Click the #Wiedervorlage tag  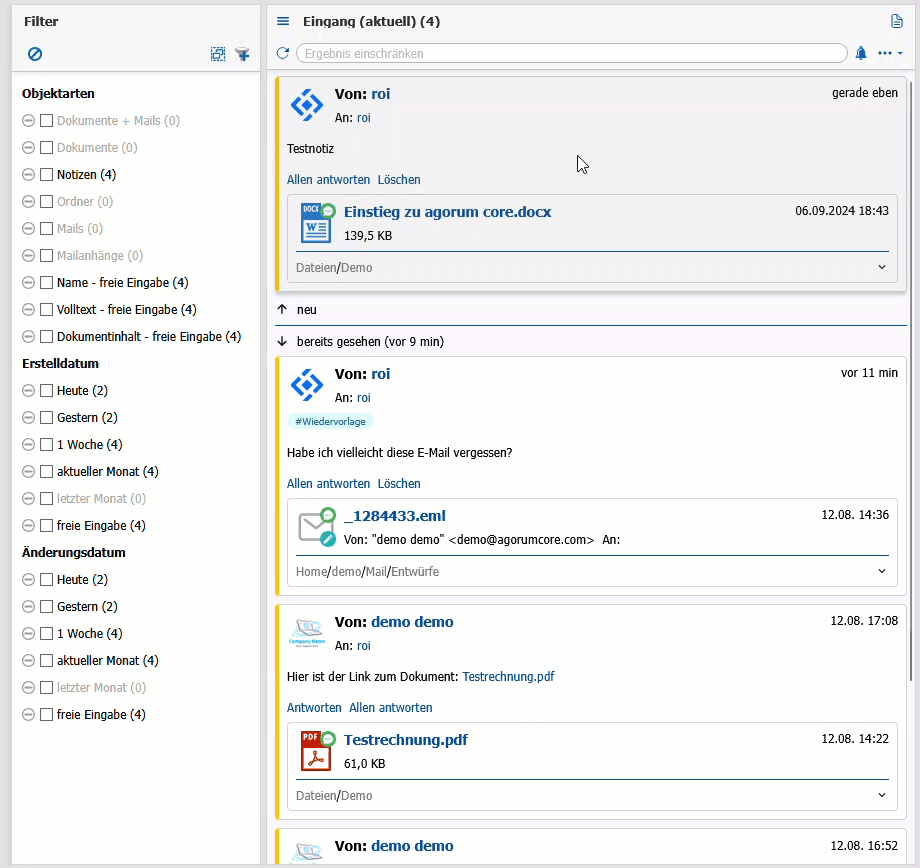pyautogui.click(x=330, y=421)
